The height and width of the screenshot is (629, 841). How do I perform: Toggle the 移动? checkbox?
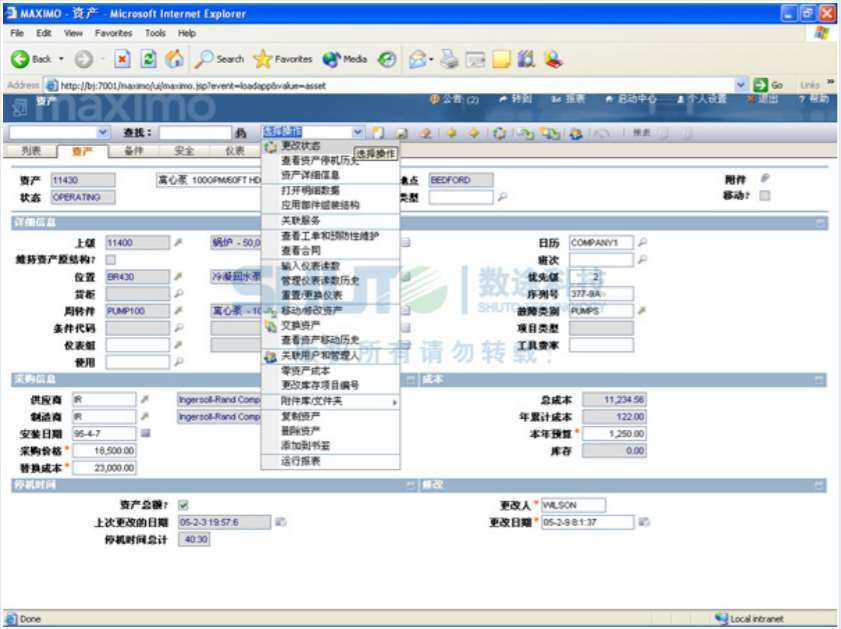[x=765, y=195]
